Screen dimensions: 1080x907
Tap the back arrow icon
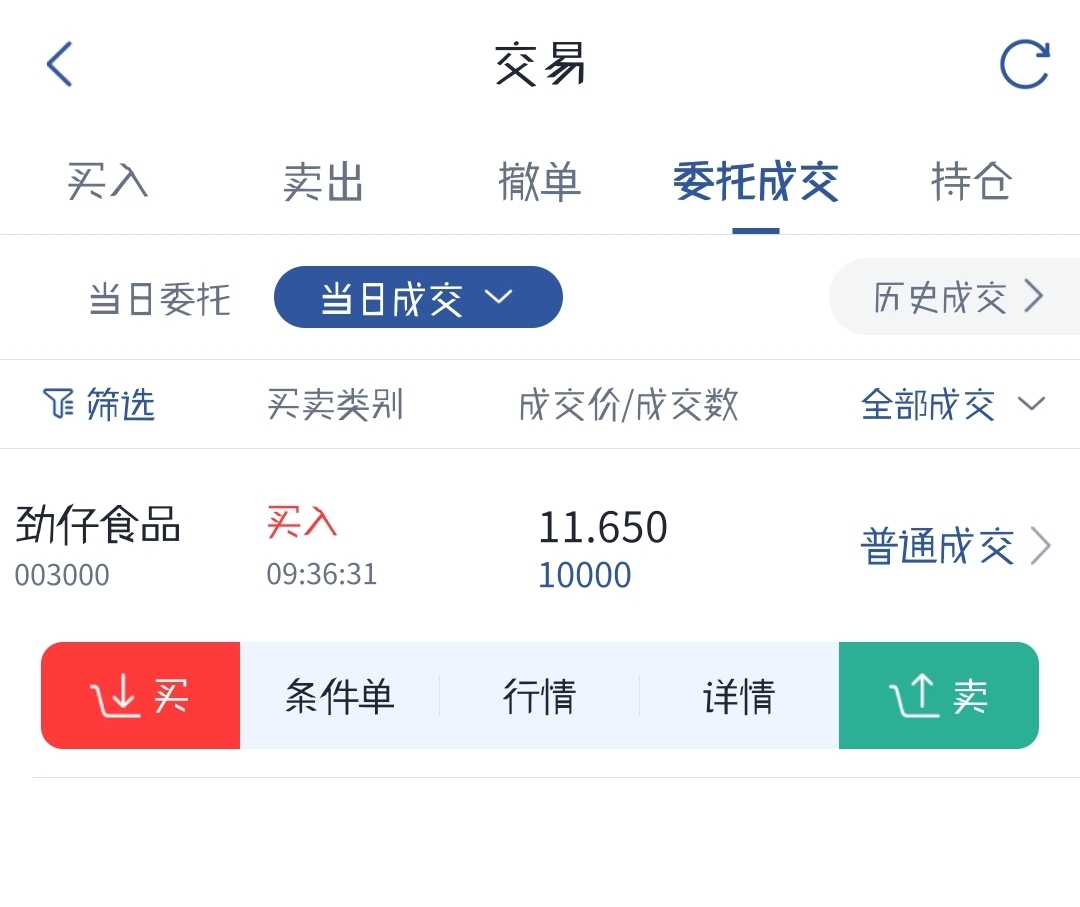point(60,65)
